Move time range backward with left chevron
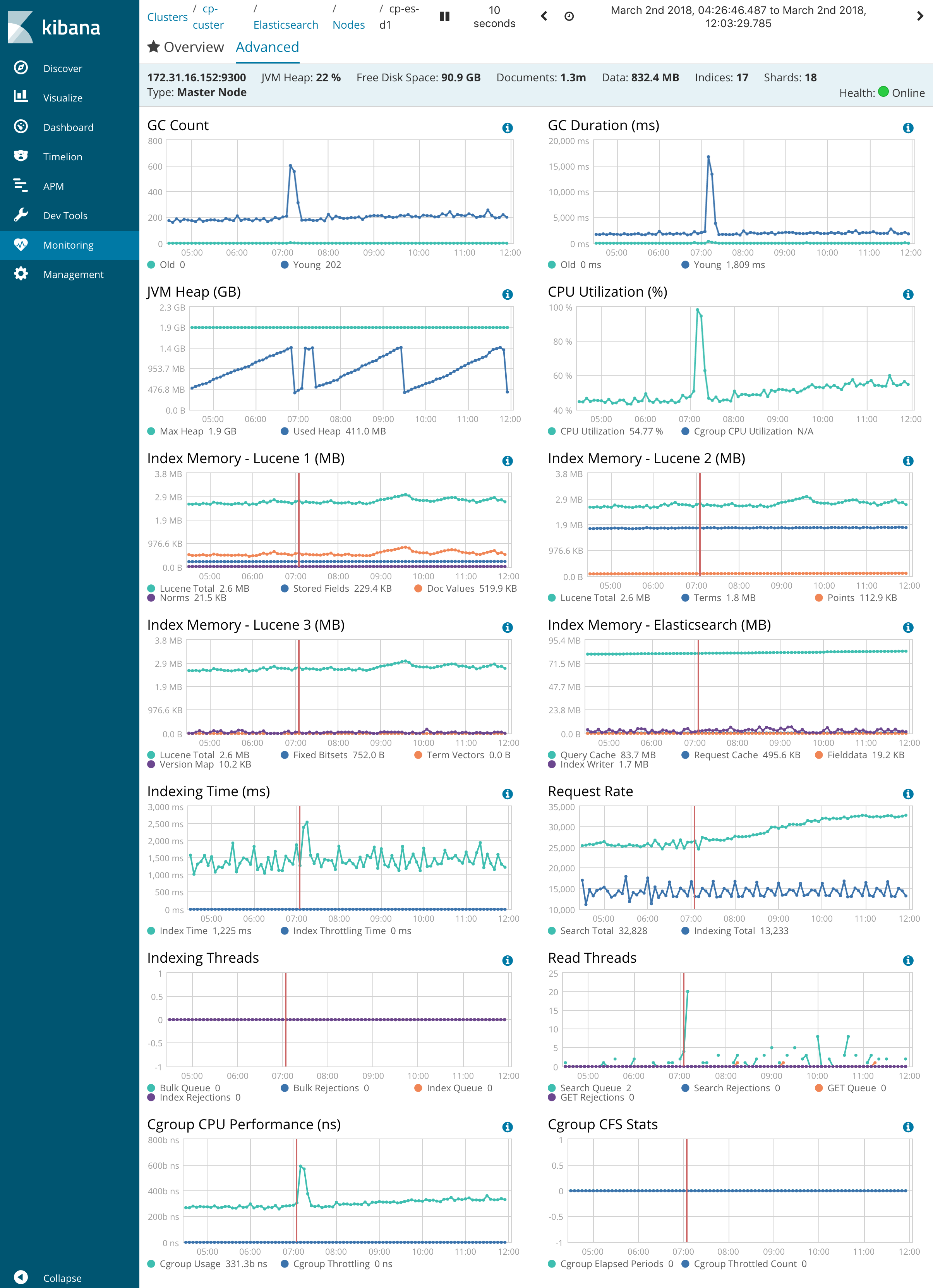 (544, 17)
